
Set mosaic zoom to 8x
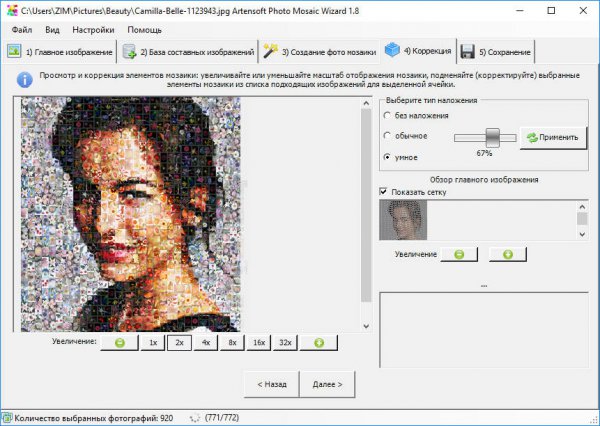point(232,343)
